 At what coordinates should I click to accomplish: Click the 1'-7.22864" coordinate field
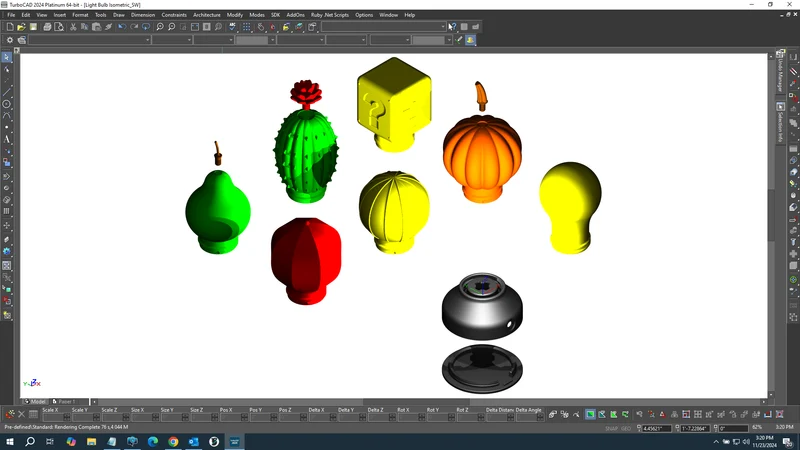pos(695,428)
